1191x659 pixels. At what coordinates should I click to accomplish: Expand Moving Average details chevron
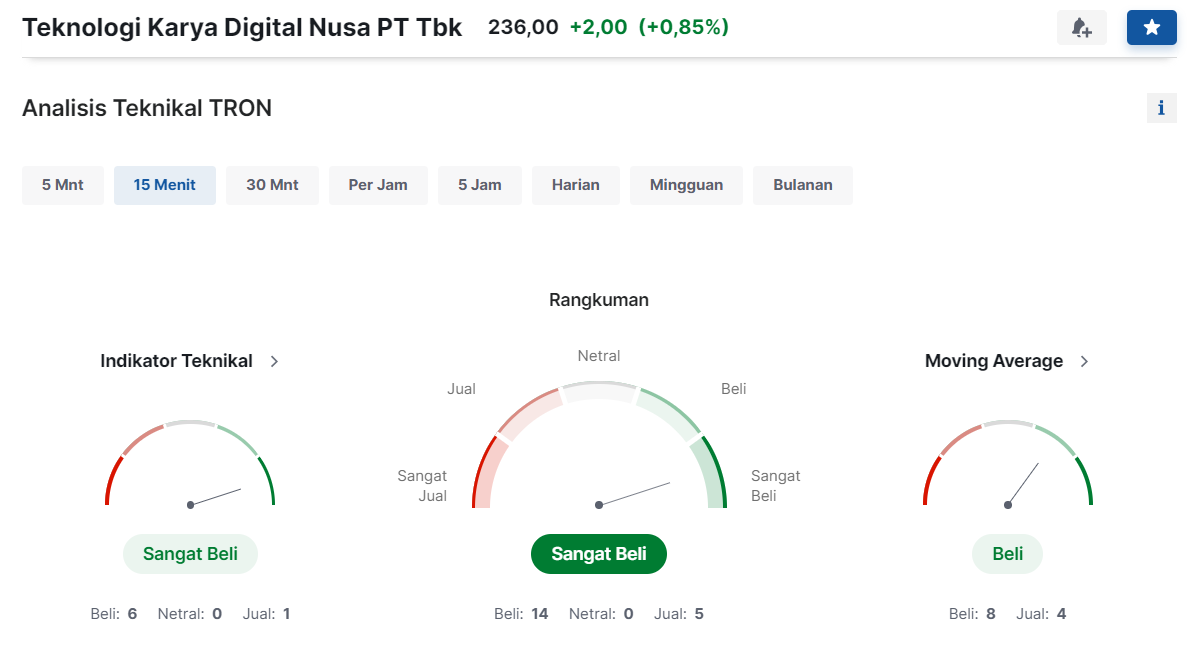point(1085,361)
